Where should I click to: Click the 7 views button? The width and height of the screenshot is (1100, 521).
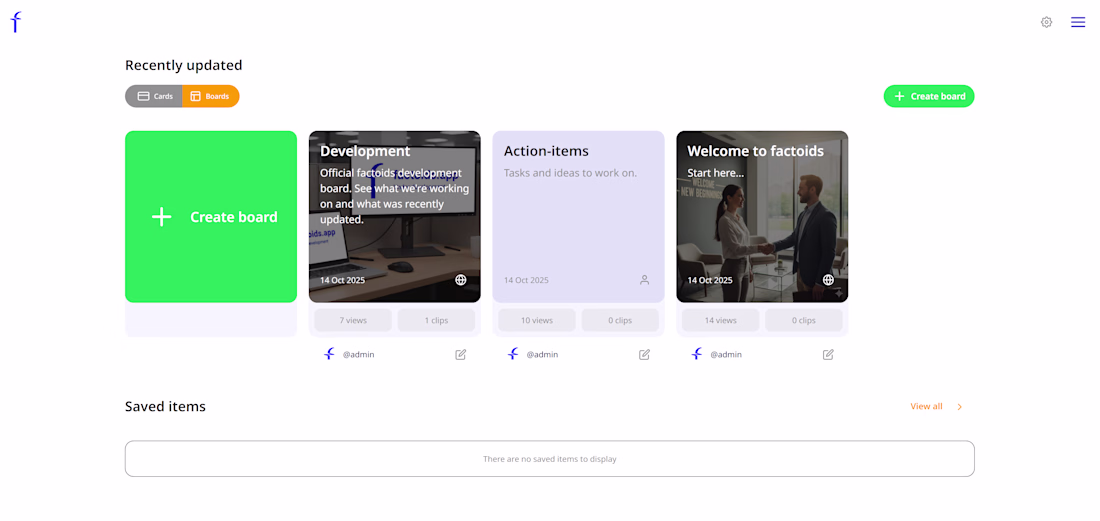(354, 320)
